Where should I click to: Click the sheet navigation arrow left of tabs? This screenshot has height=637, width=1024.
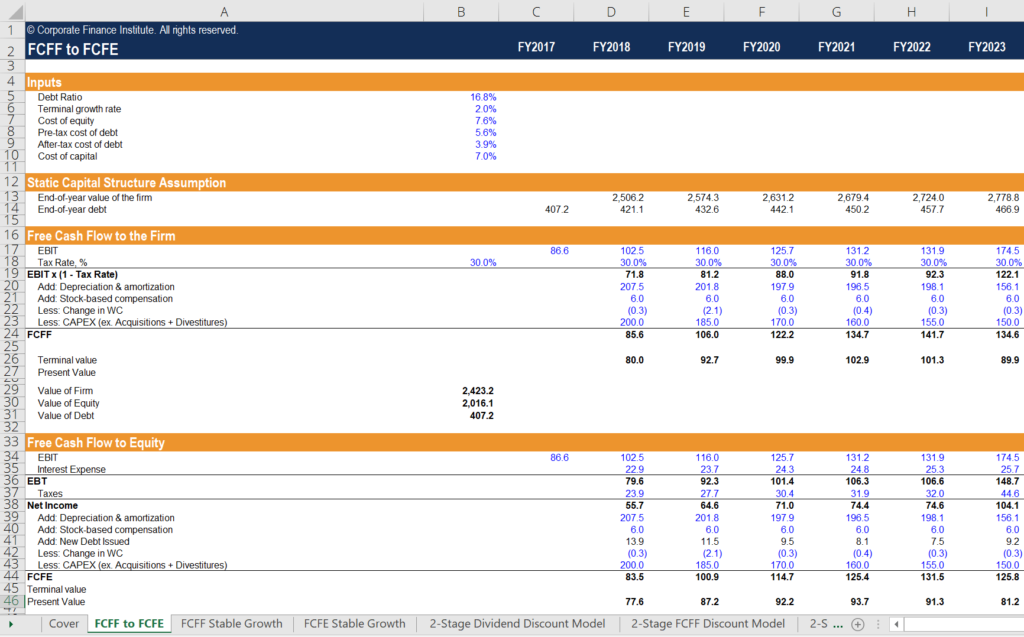pos(9,623)
